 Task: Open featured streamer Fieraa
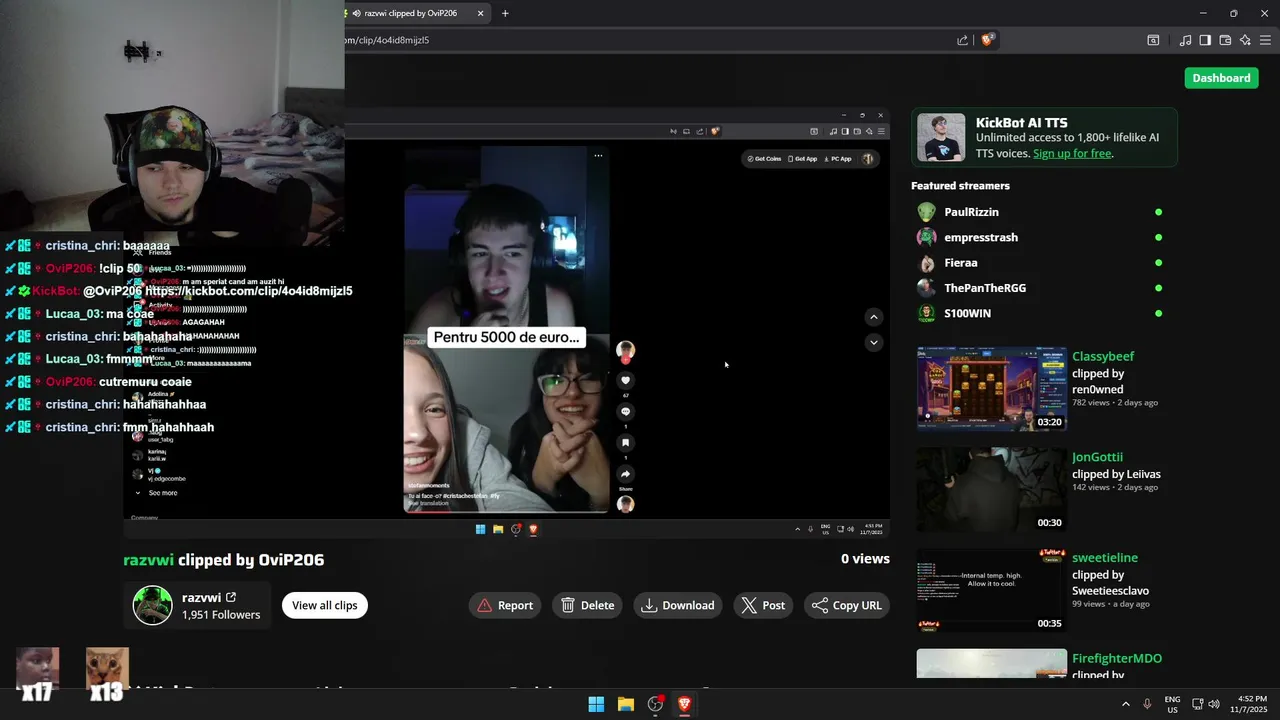point(961,262)
